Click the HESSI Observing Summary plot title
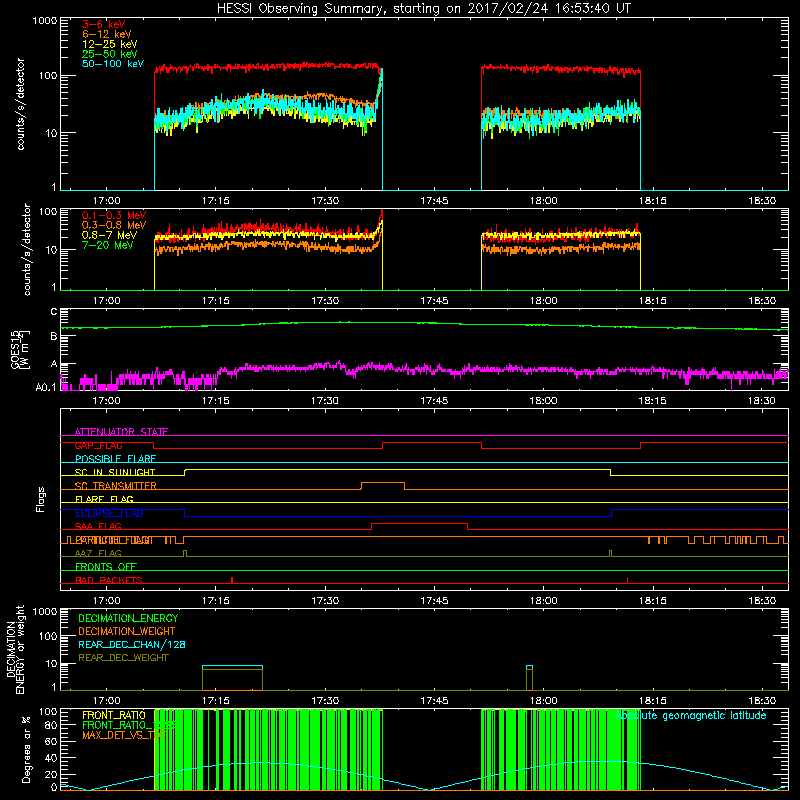800x800 pixels. (423, 9)
